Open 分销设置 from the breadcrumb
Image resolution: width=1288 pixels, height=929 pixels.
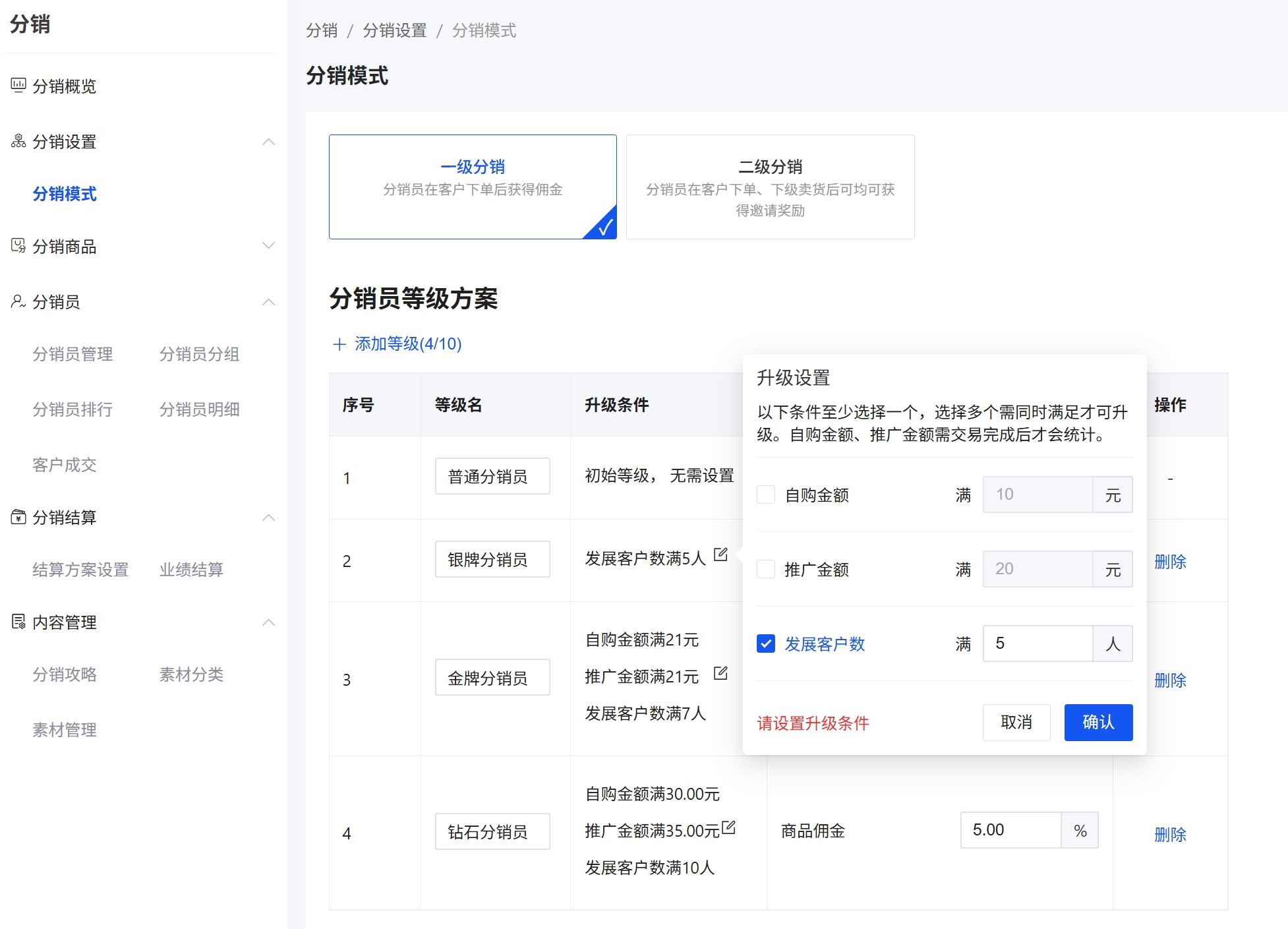point(394,30)
